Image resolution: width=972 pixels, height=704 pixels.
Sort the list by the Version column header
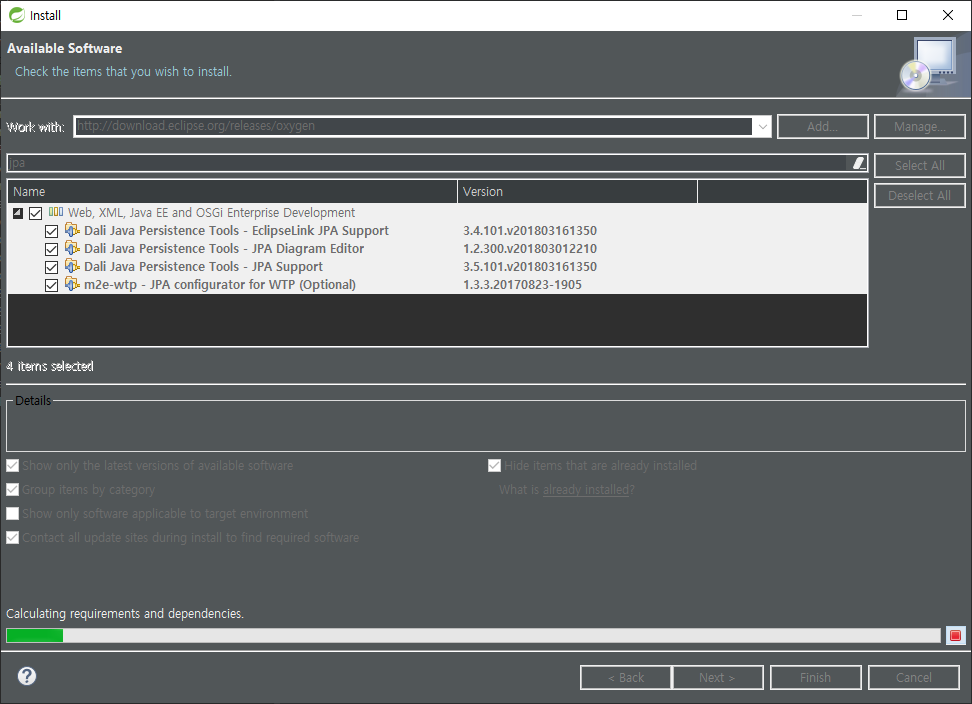pos(577,191)
